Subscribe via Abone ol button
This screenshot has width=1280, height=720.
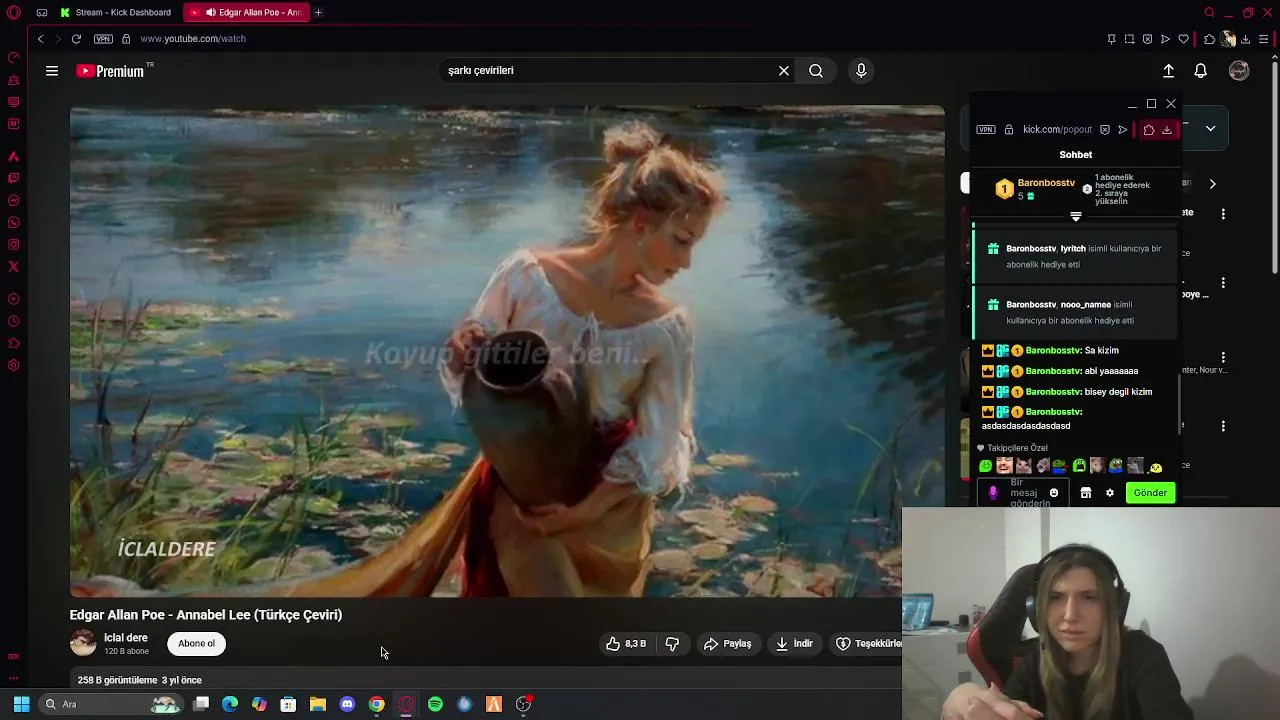click(x=196, y=644)
